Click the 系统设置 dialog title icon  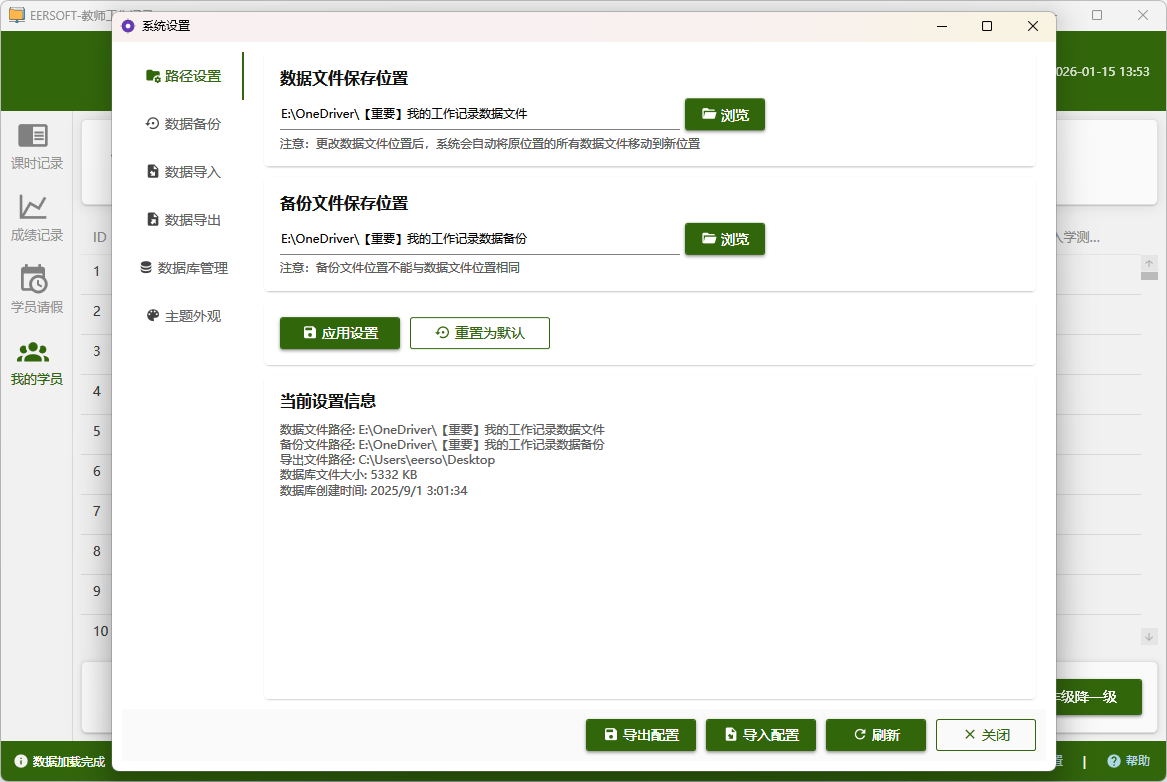[x=127, y=26]
